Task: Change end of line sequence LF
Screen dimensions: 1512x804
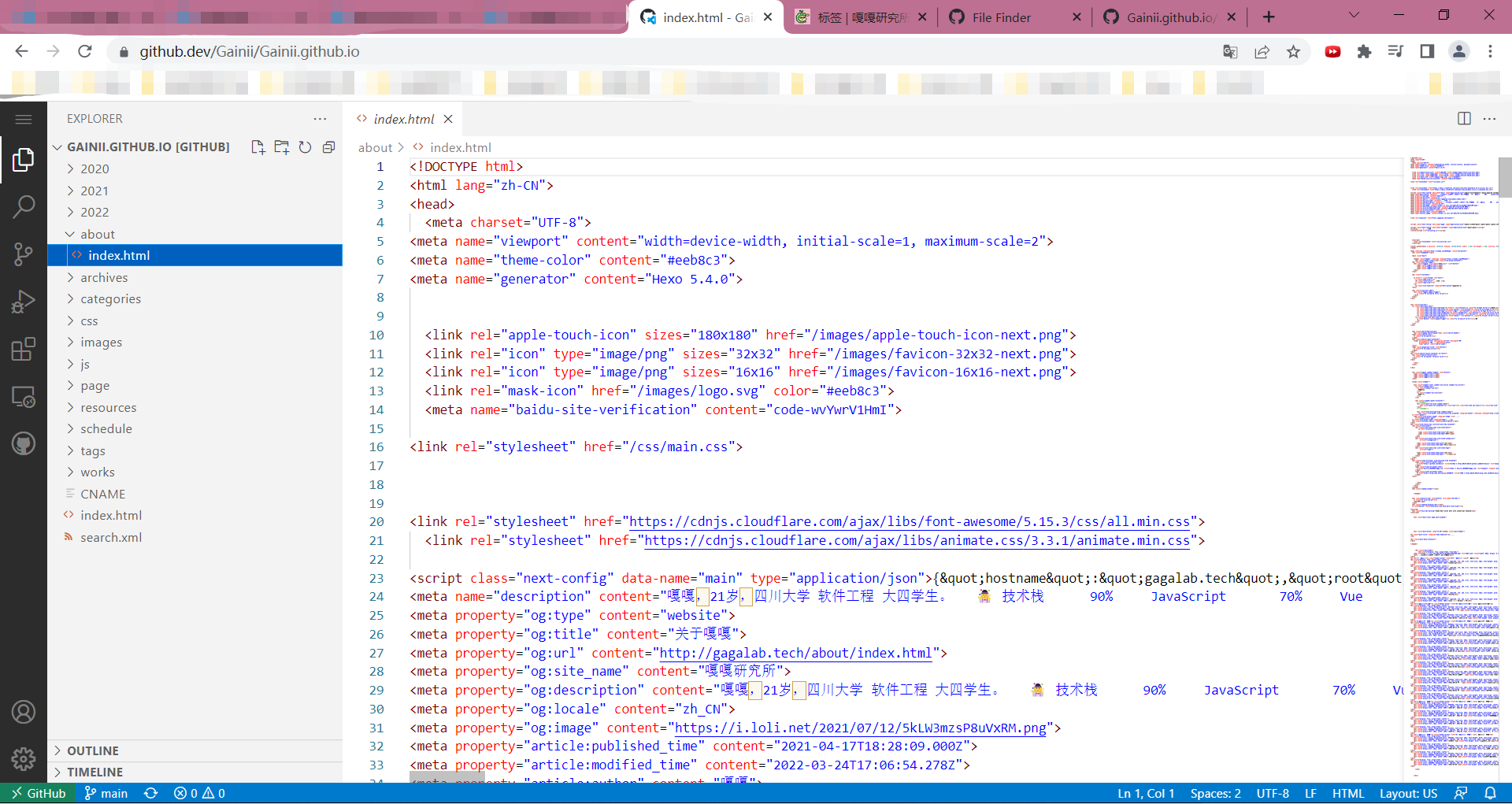Action: click(x=1310, y=793)
